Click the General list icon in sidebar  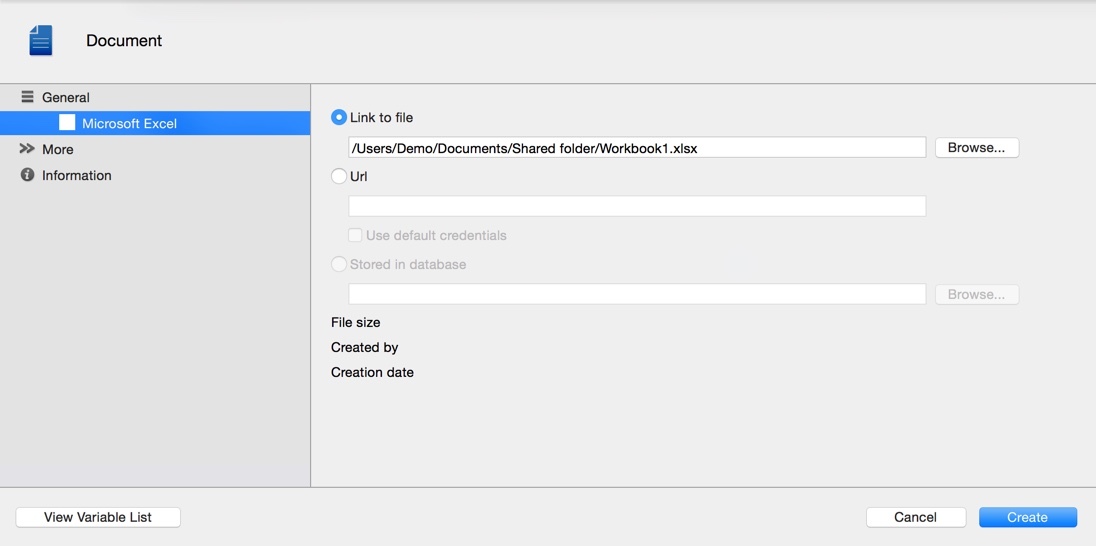27,97
